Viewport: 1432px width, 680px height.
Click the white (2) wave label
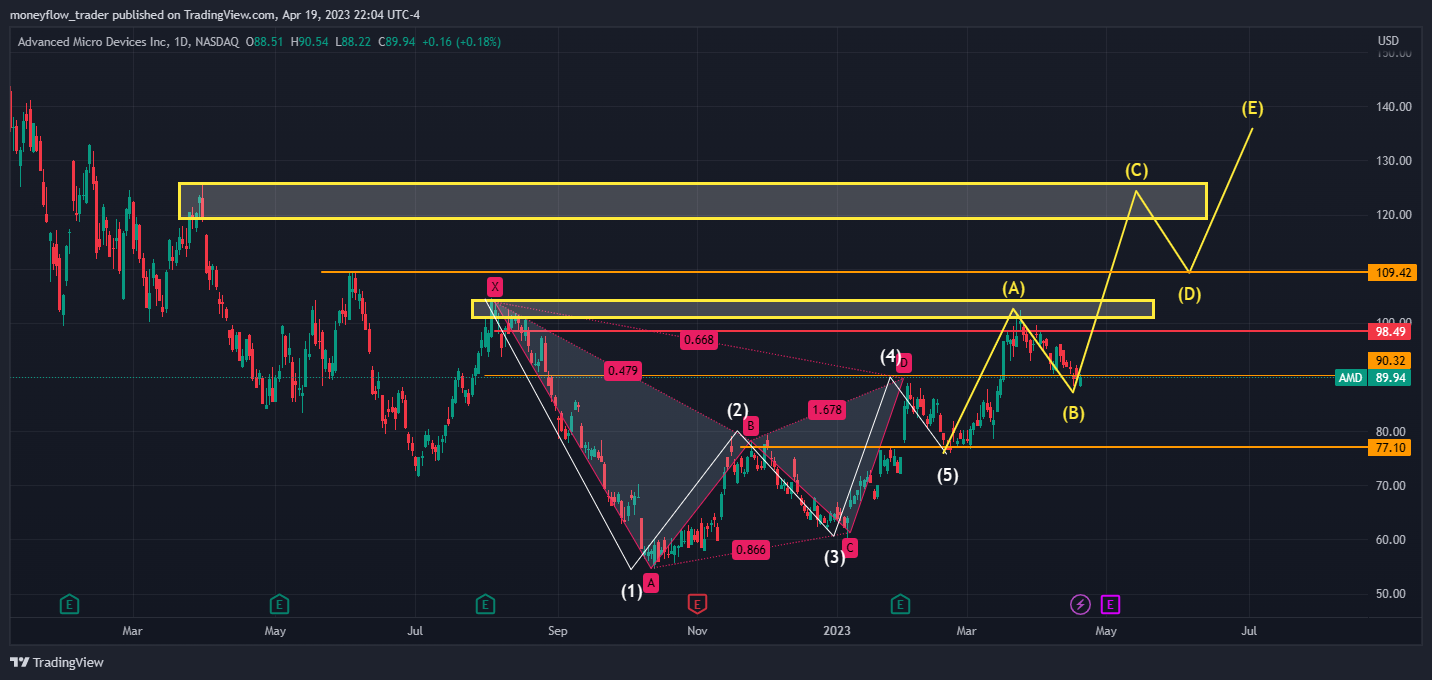738,409
